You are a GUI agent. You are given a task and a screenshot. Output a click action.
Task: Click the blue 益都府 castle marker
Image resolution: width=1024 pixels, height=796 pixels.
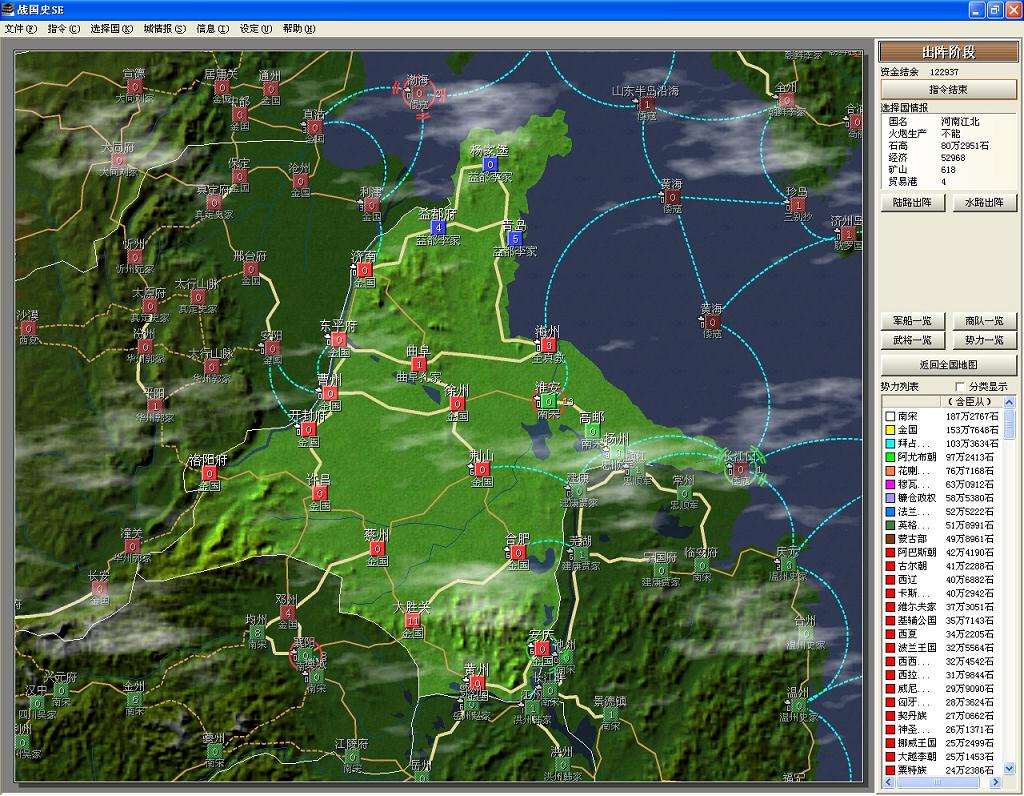coord(438,227)
